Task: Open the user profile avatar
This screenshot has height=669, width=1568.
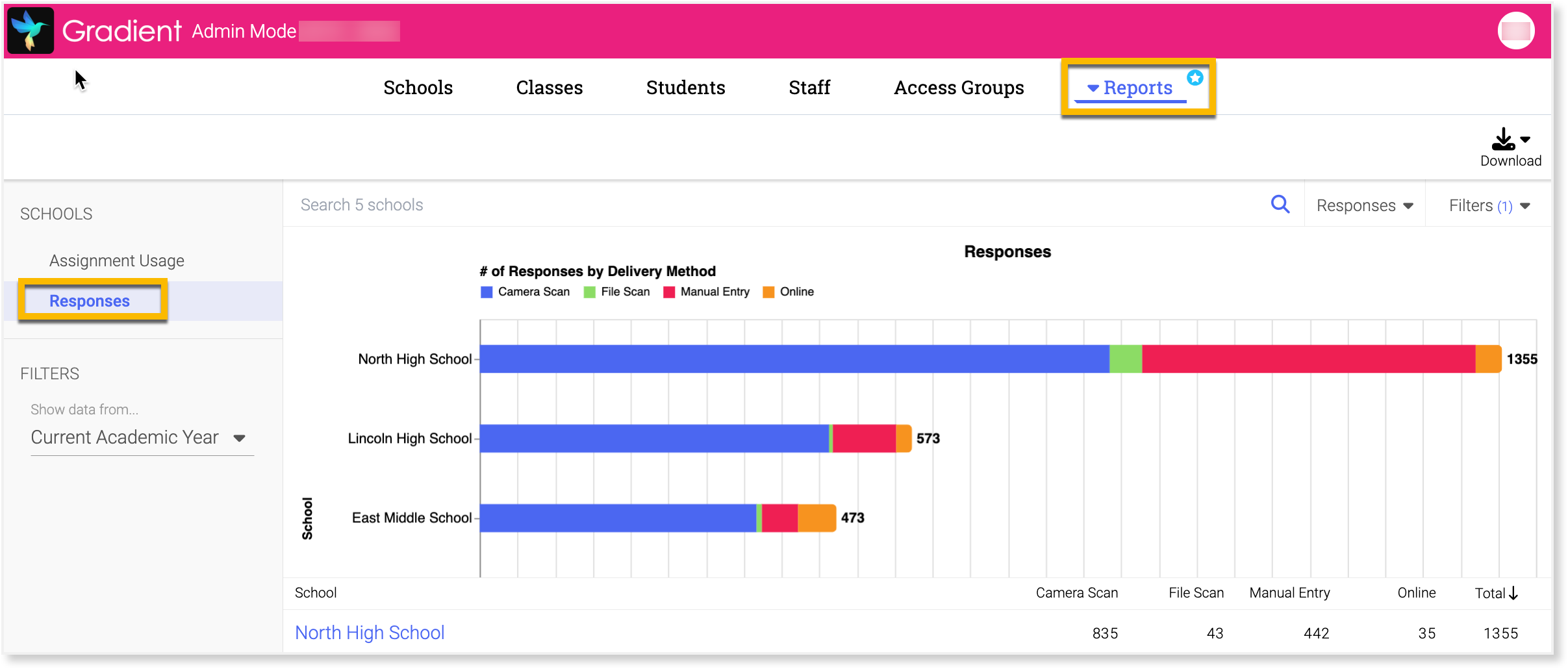Action: (x=1516, y=31)
